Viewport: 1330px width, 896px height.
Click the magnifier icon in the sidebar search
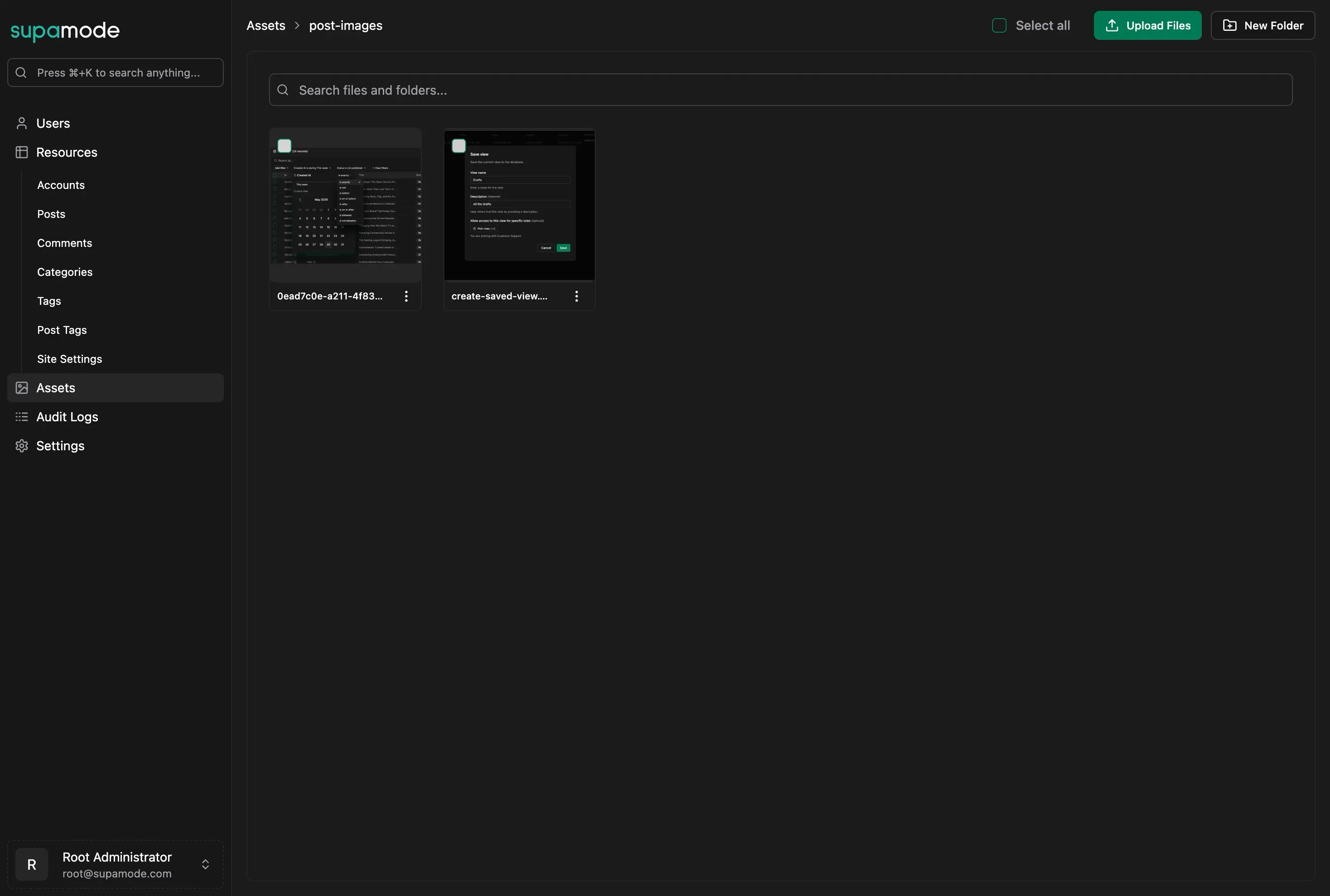tap(21, 72)
